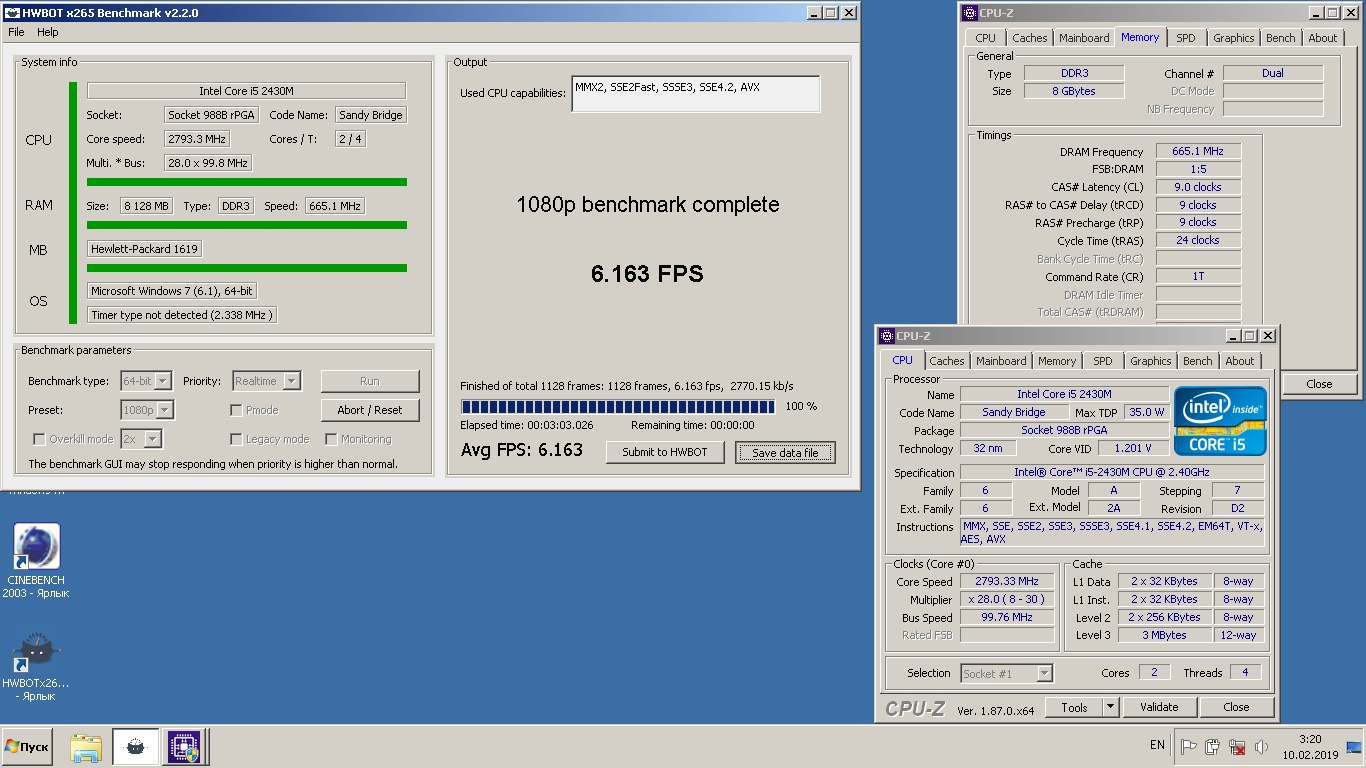The width and height of the screenshot is (1366, 768).
Task: Switch to CPU-Z taskbar item
Action: [x=184, y=747]
